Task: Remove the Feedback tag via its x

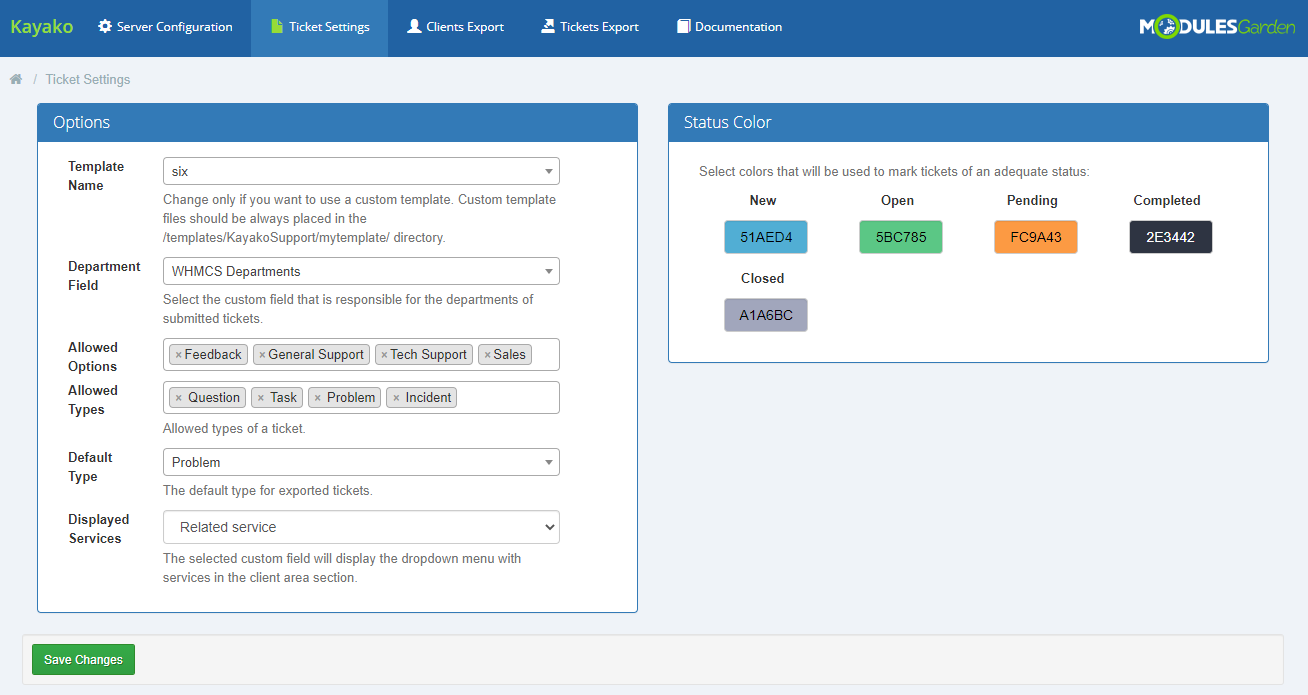Action: pos(178,355)
